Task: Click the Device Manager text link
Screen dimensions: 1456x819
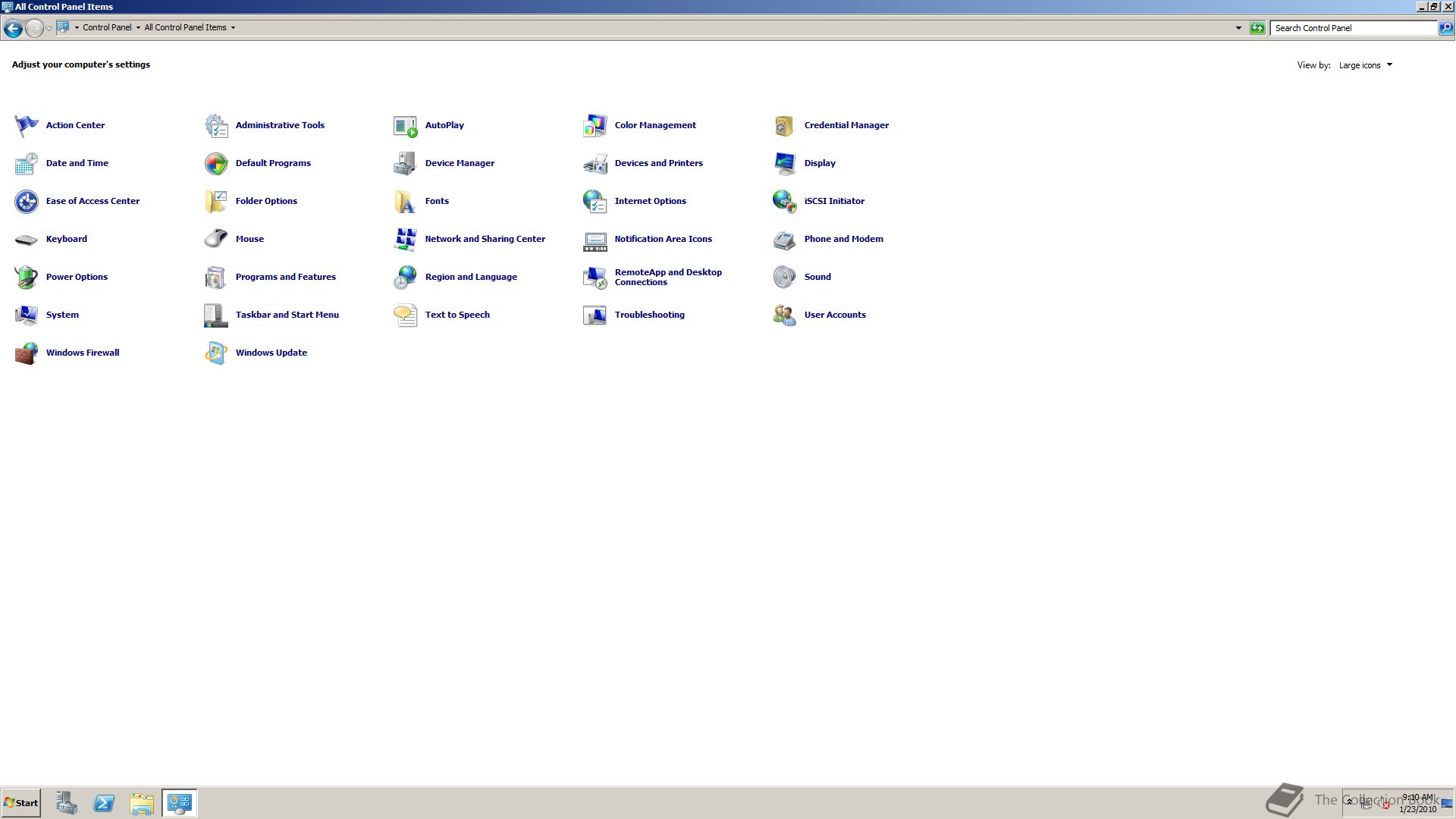Action: pos(460,163)
